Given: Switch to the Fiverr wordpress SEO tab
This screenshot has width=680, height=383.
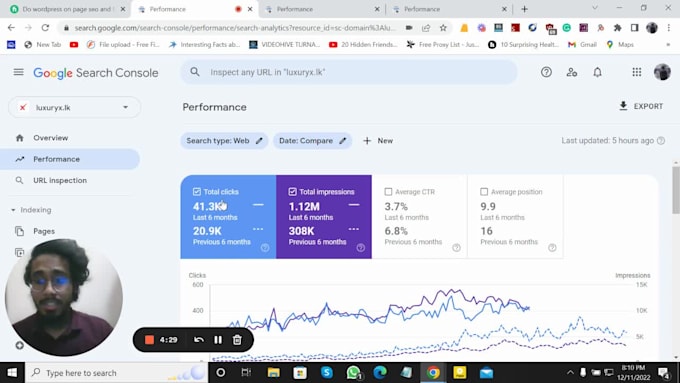Looking at the screenshot, I should click(67, 9).
